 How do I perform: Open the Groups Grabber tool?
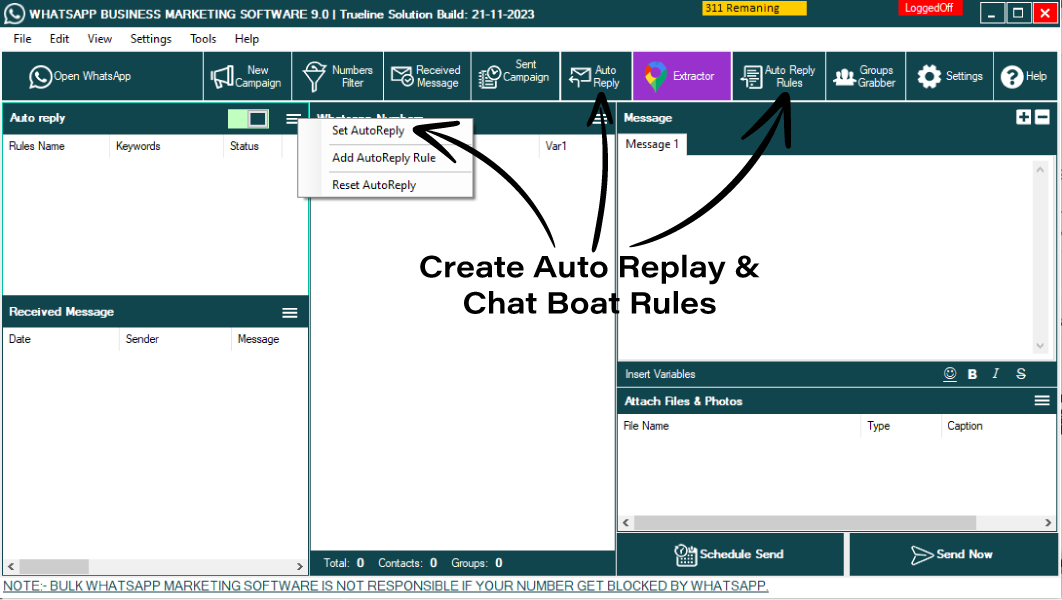[x=865, y=76]
